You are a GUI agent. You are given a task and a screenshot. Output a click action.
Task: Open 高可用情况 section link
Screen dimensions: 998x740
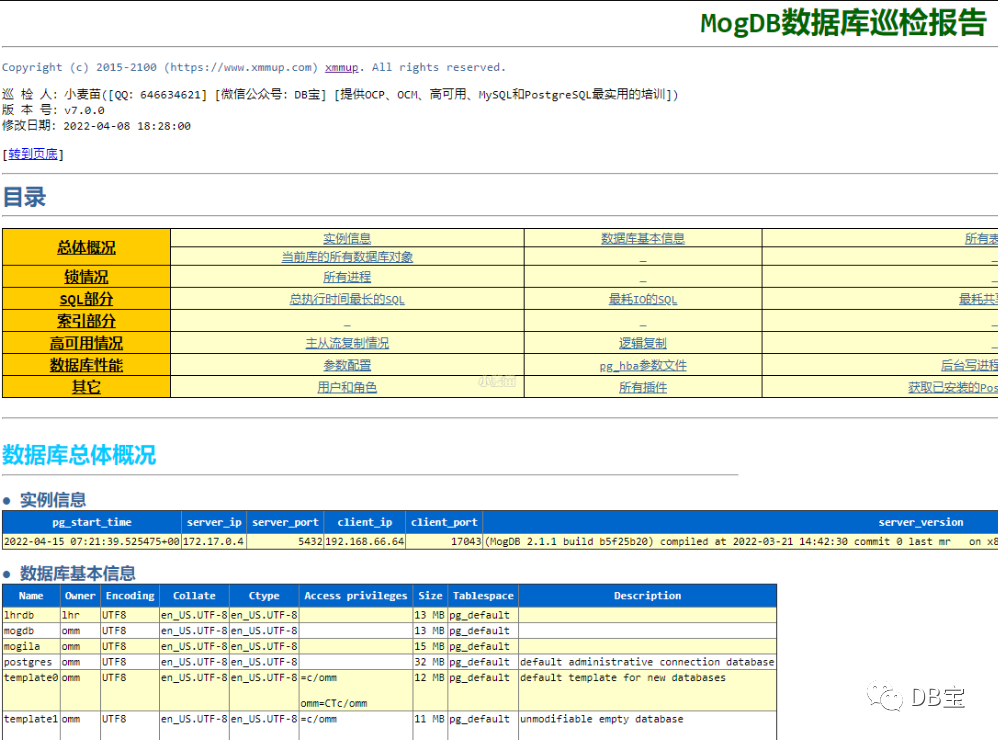coord(86,343)
